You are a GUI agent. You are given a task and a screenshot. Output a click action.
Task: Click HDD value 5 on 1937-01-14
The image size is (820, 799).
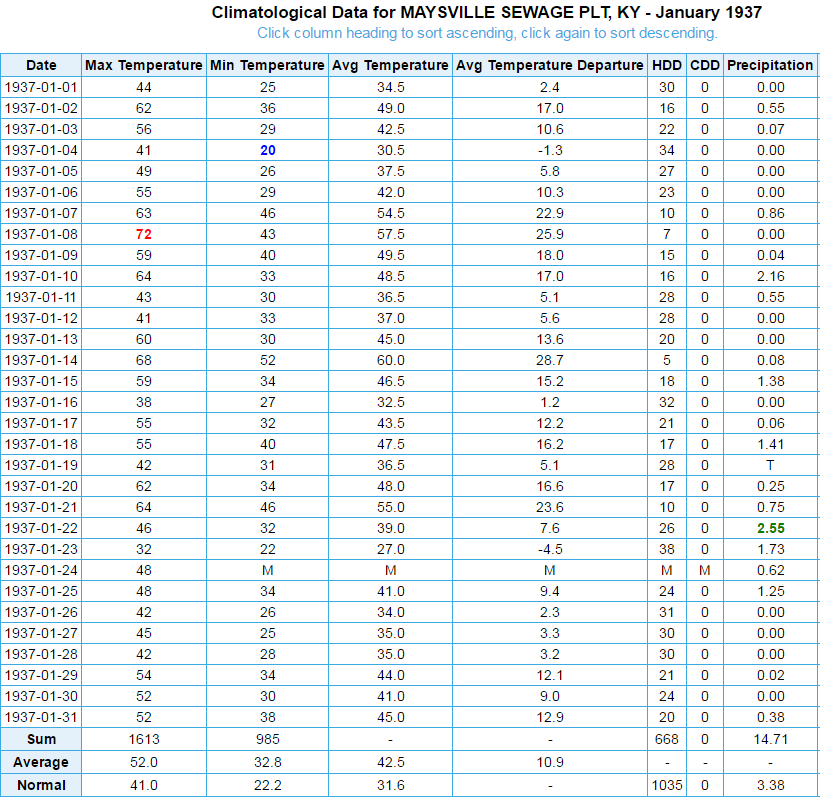click(667, 360)
